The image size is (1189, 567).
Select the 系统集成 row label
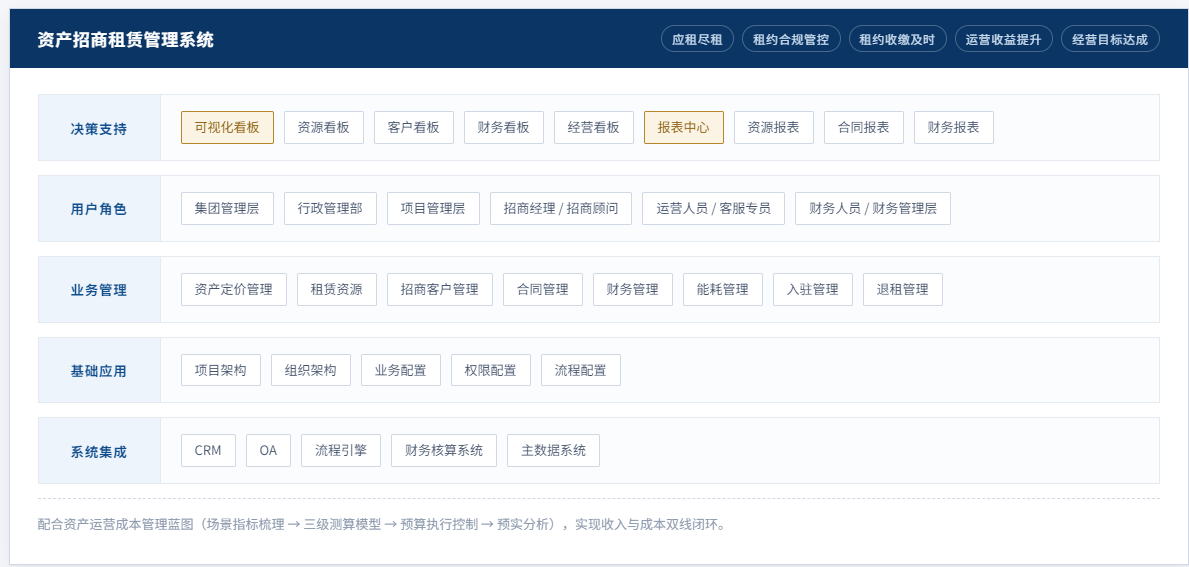[x=99, y=452]
